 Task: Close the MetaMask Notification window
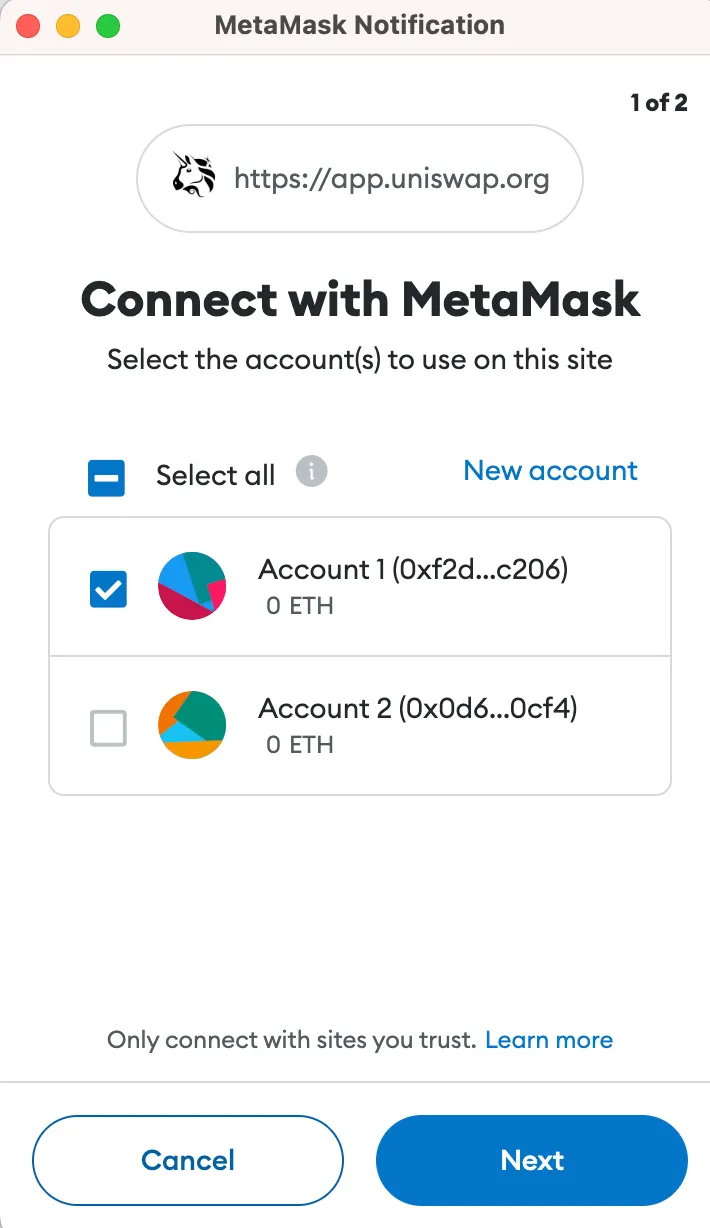(x=29, y=25)
